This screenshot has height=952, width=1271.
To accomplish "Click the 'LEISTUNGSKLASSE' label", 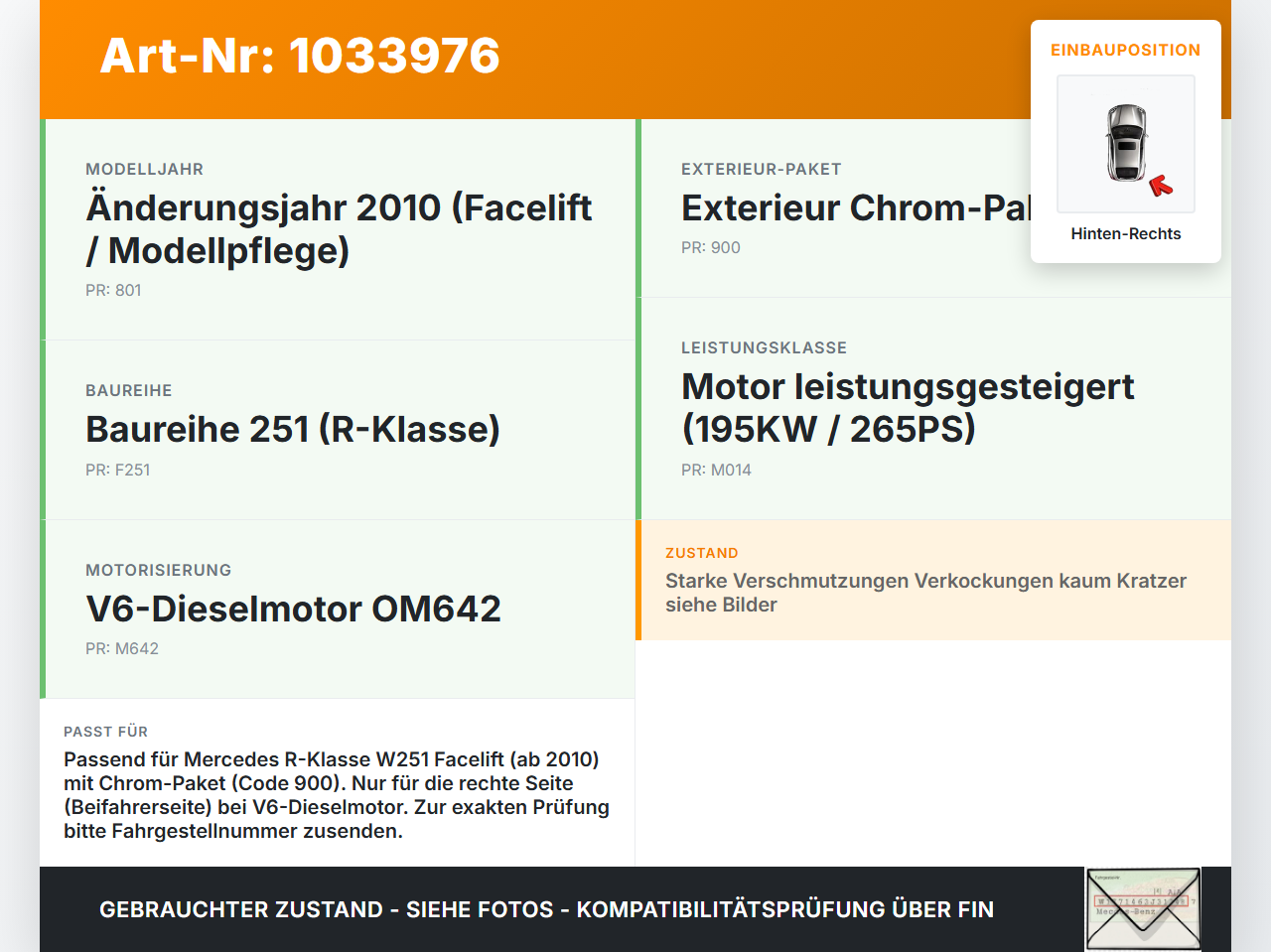I will click(765, 348).
